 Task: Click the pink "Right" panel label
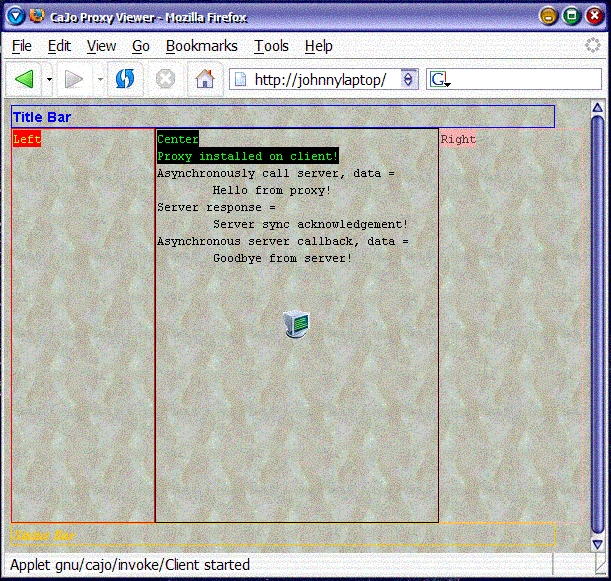pos(458,139)
